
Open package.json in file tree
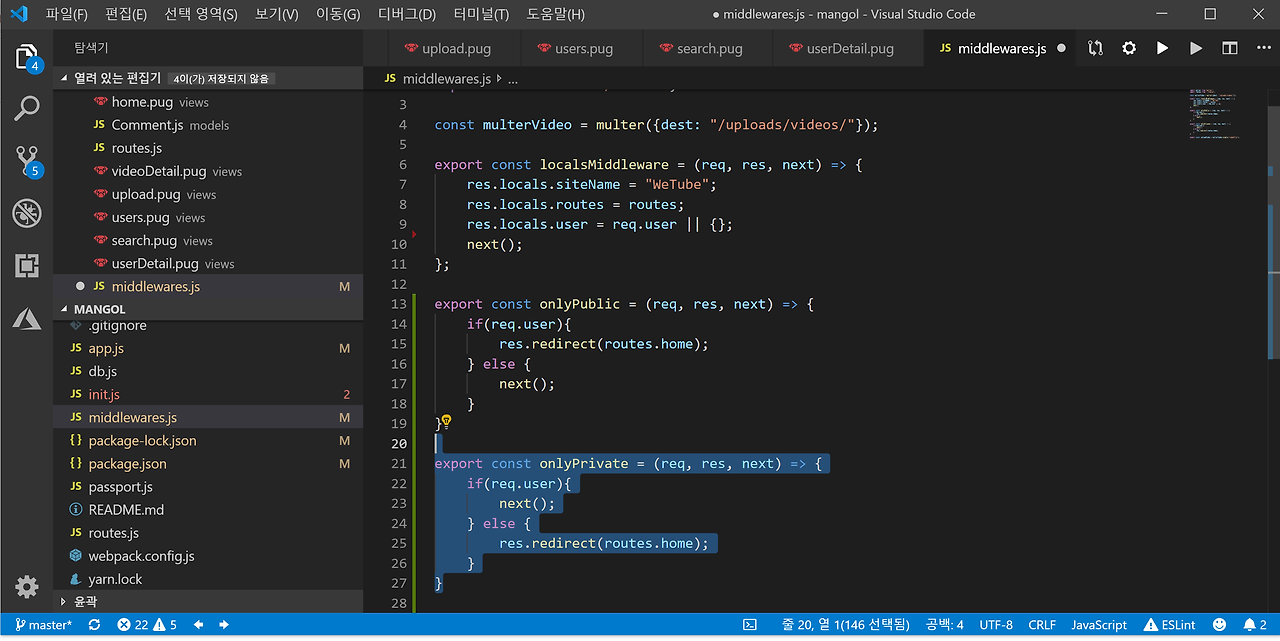208,463
